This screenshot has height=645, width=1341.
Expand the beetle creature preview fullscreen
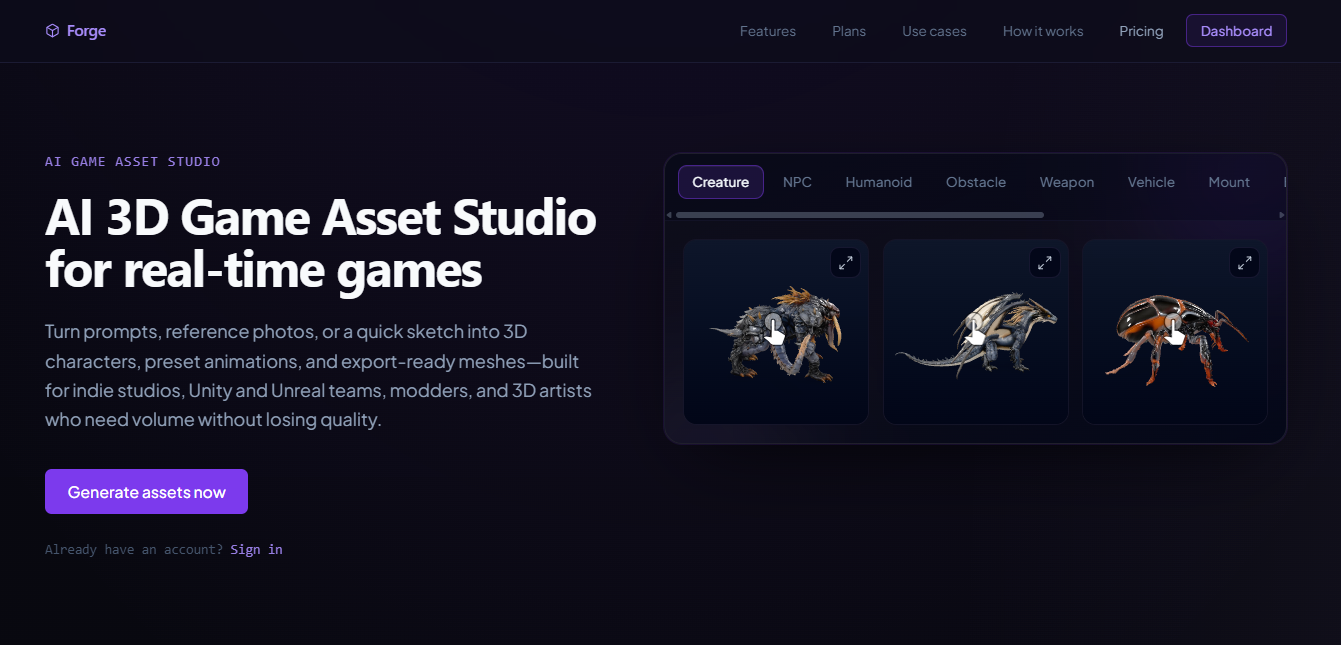pos(1244,263)
